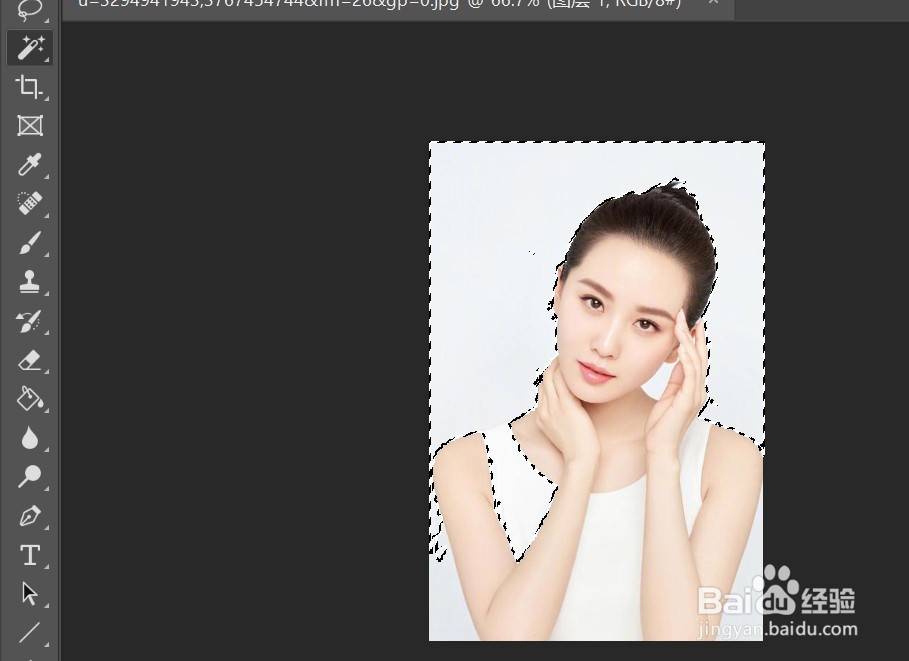Select the History Brush tool
Screen dimensions: 909x661
click(30, 321)
